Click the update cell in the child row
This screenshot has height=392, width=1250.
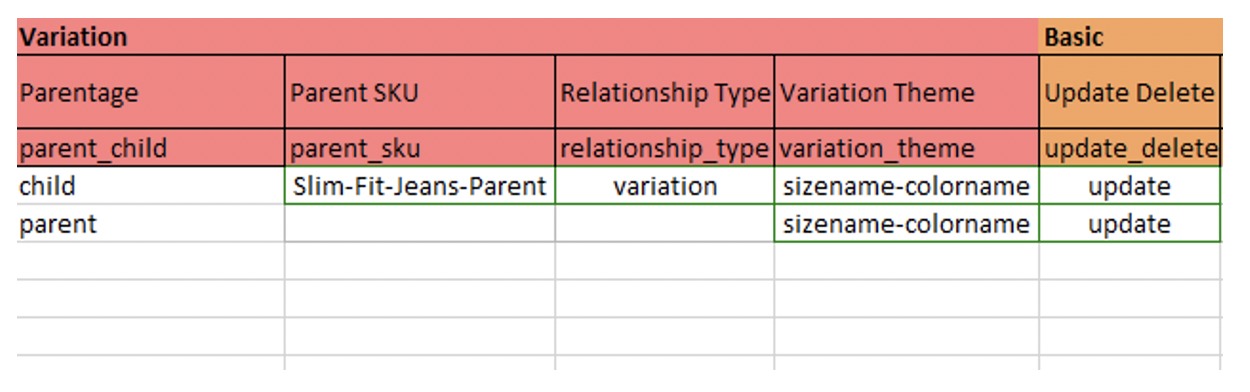[x=1130, y=186]
